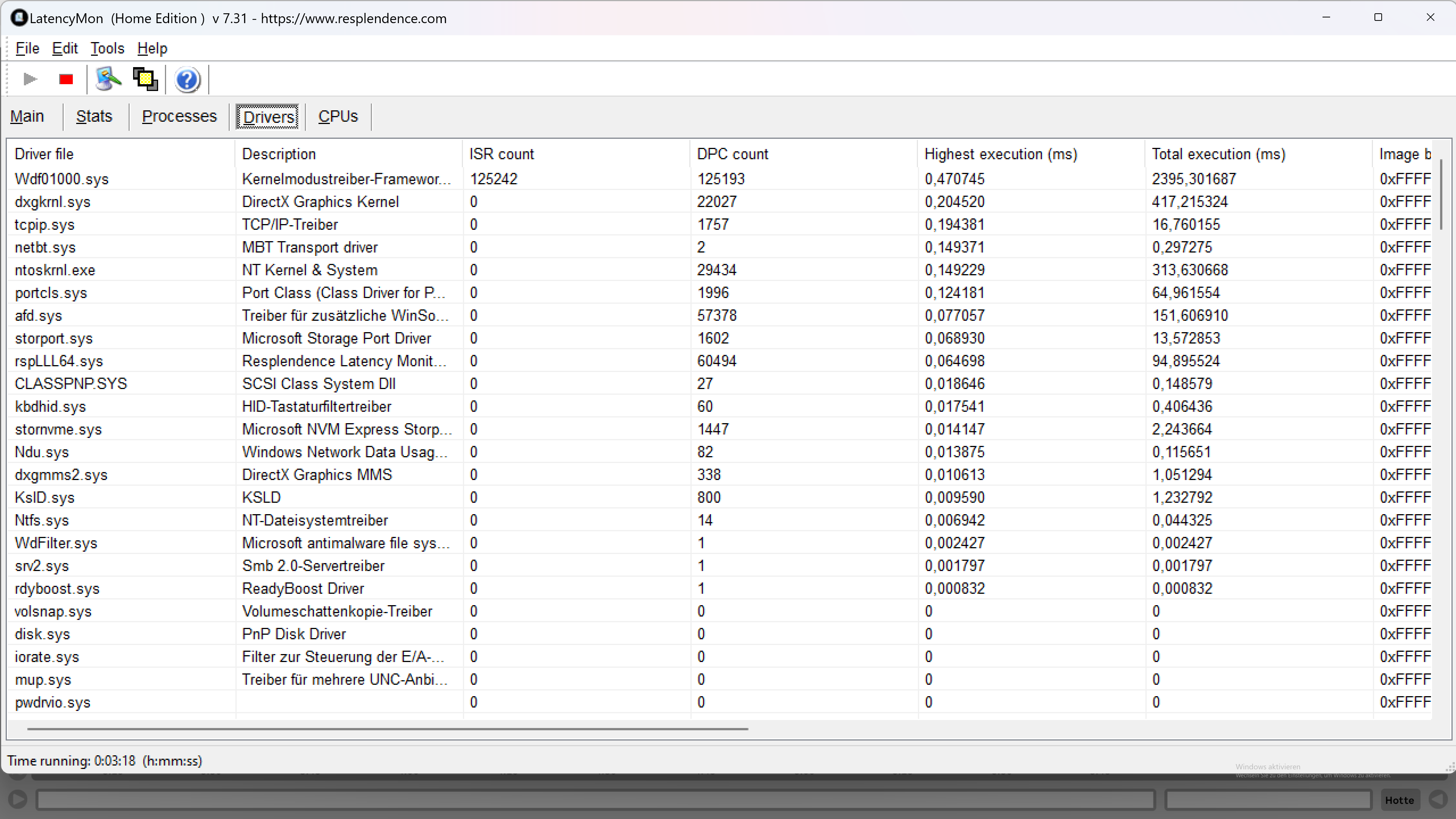Click the ISR count value 125242
The height and width of the screenshot is (819, 1456).
point(493,179)
